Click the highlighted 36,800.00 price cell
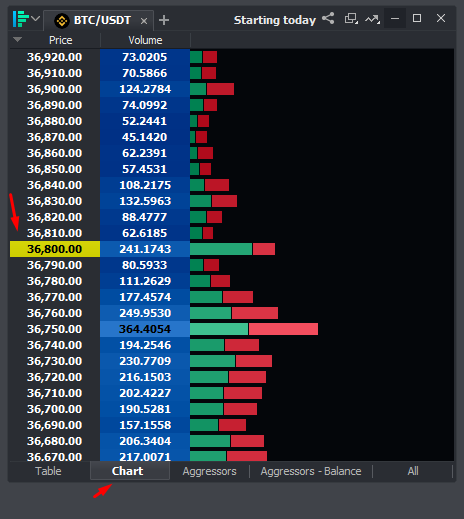This screenshot has width=464, height=519. click(55, 249)
